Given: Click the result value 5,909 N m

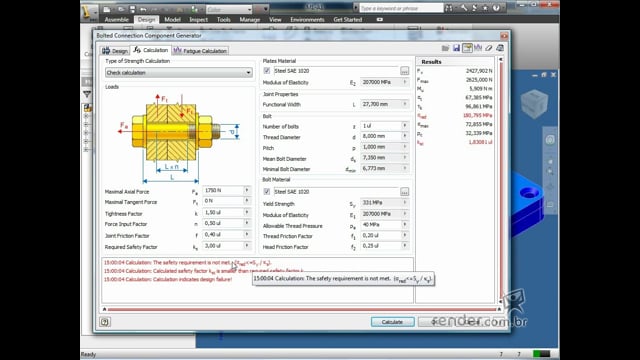Looking at the screenshot, I should (x=480, y=89).
